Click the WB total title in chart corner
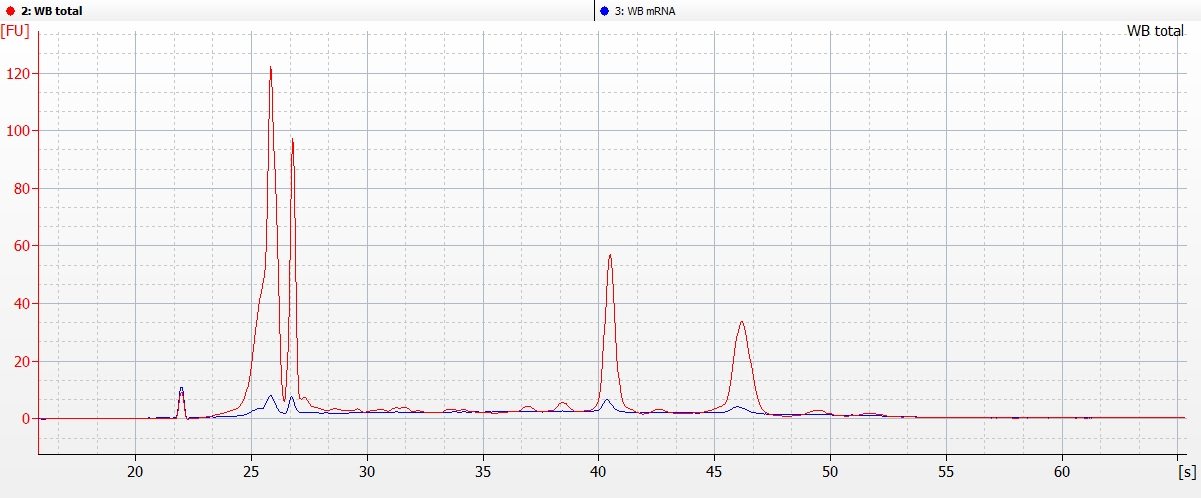This screenshot has height=498, width=1201. click(x=1155, y=31)
